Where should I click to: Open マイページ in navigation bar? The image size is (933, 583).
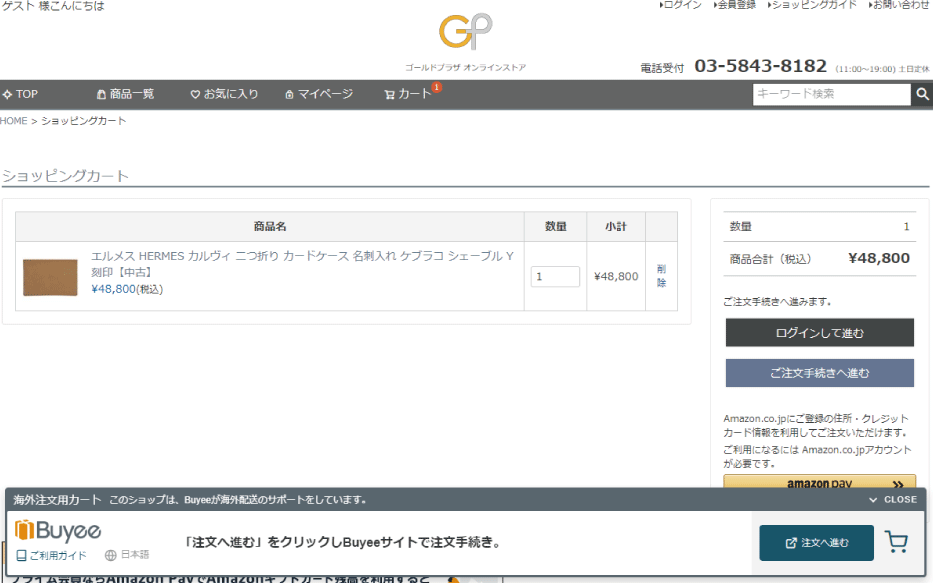point(319,94)
